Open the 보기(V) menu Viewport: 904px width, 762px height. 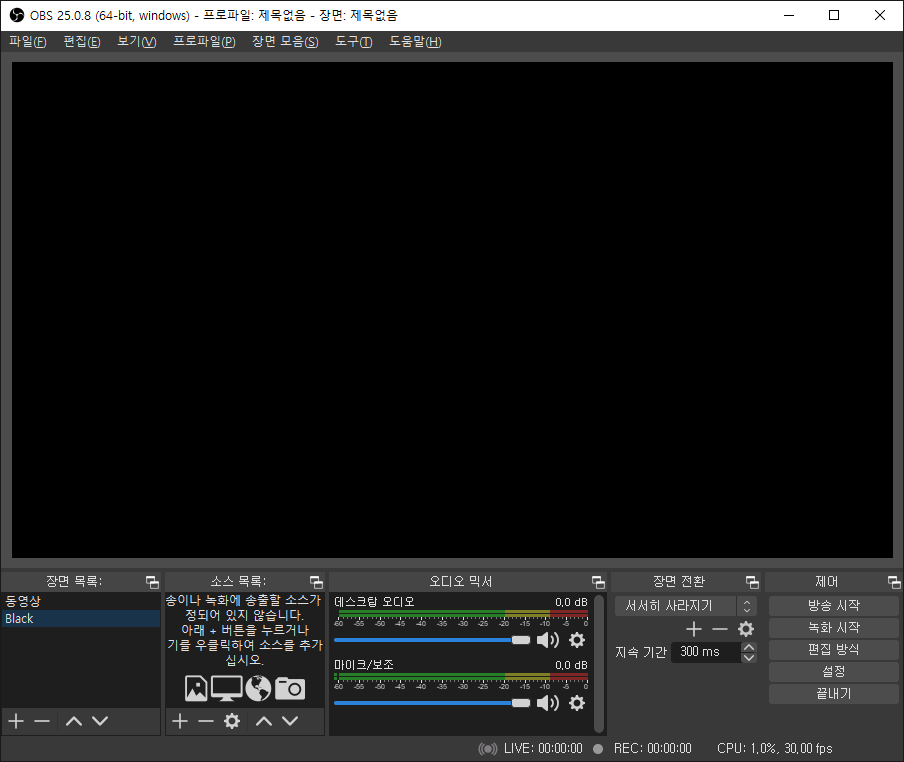point(137,42)
